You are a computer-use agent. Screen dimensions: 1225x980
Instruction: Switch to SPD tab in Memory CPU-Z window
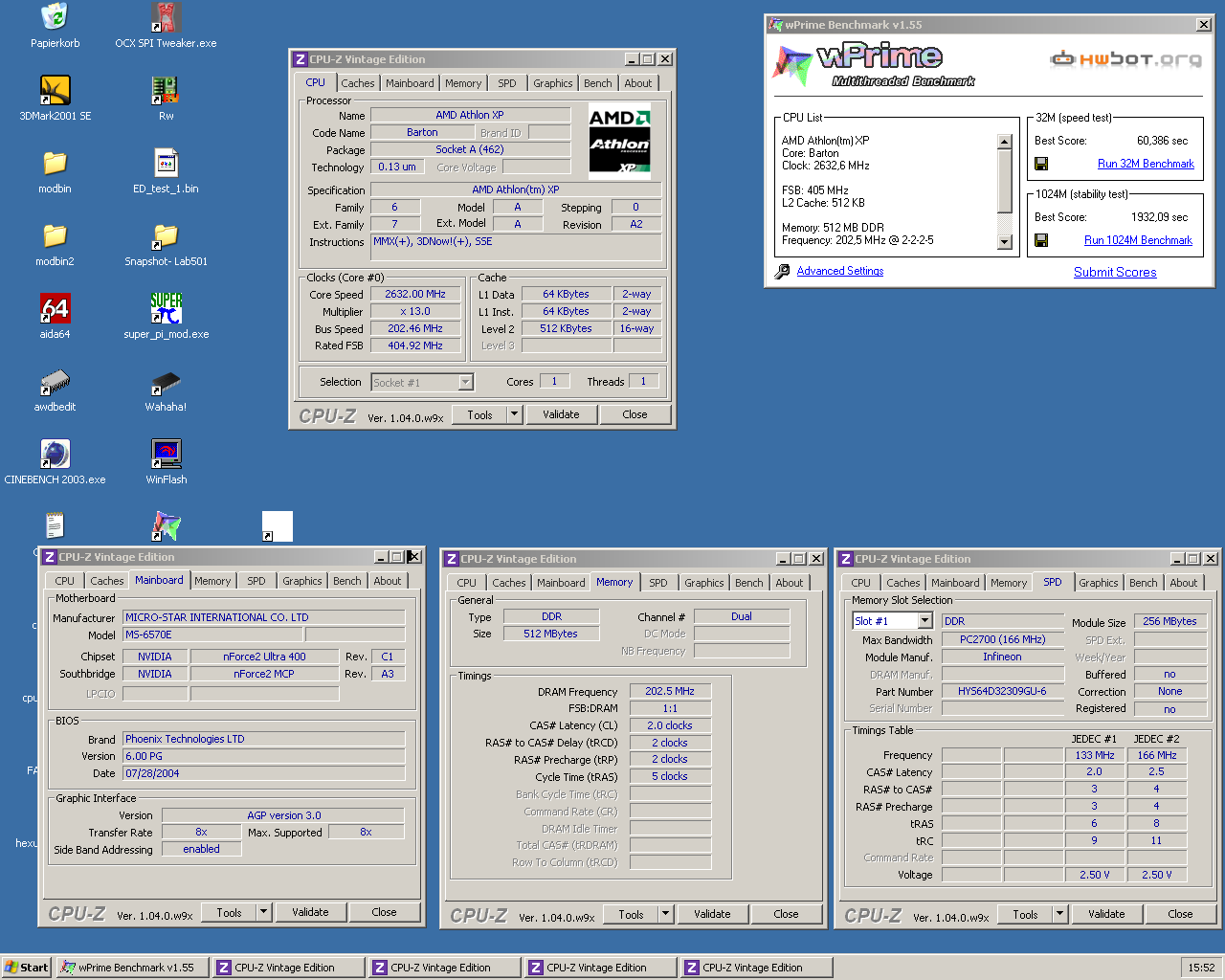point(658,583)
